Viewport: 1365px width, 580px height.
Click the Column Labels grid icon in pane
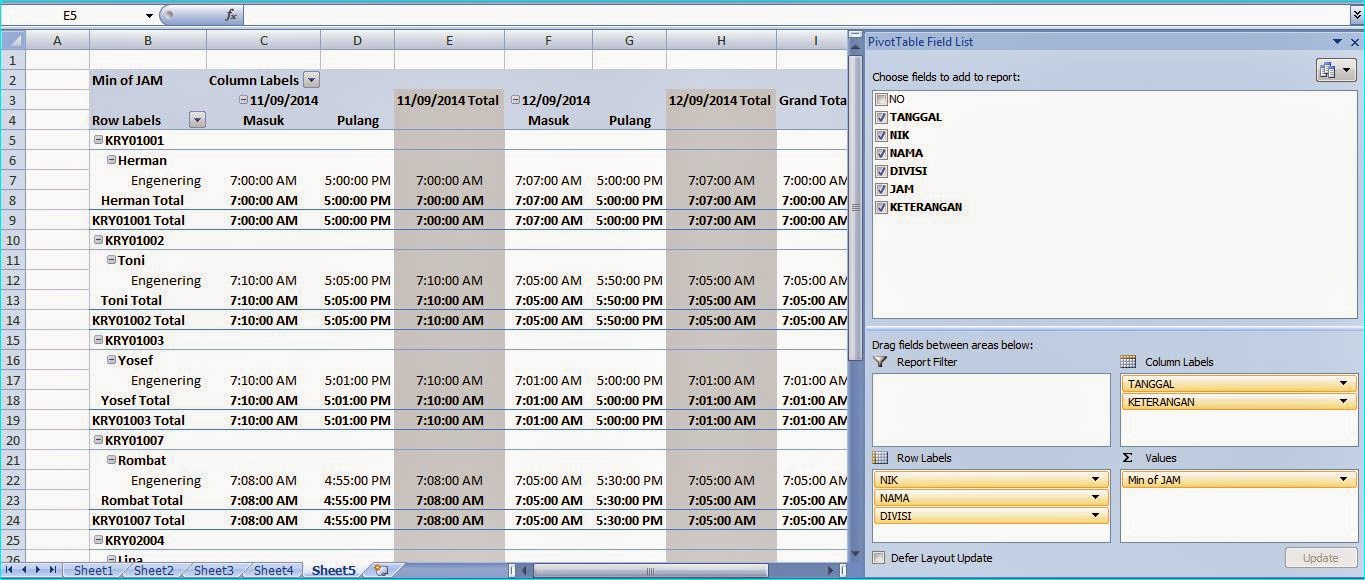tap(1129, 361)
